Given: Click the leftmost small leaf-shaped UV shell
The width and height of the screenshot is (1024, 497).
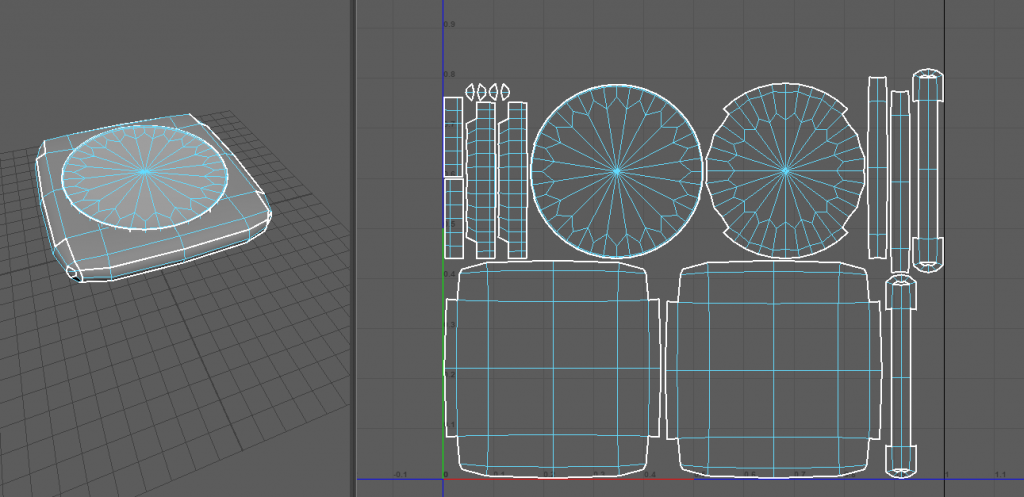Looking at the screenshot, I should click(470, 92).
